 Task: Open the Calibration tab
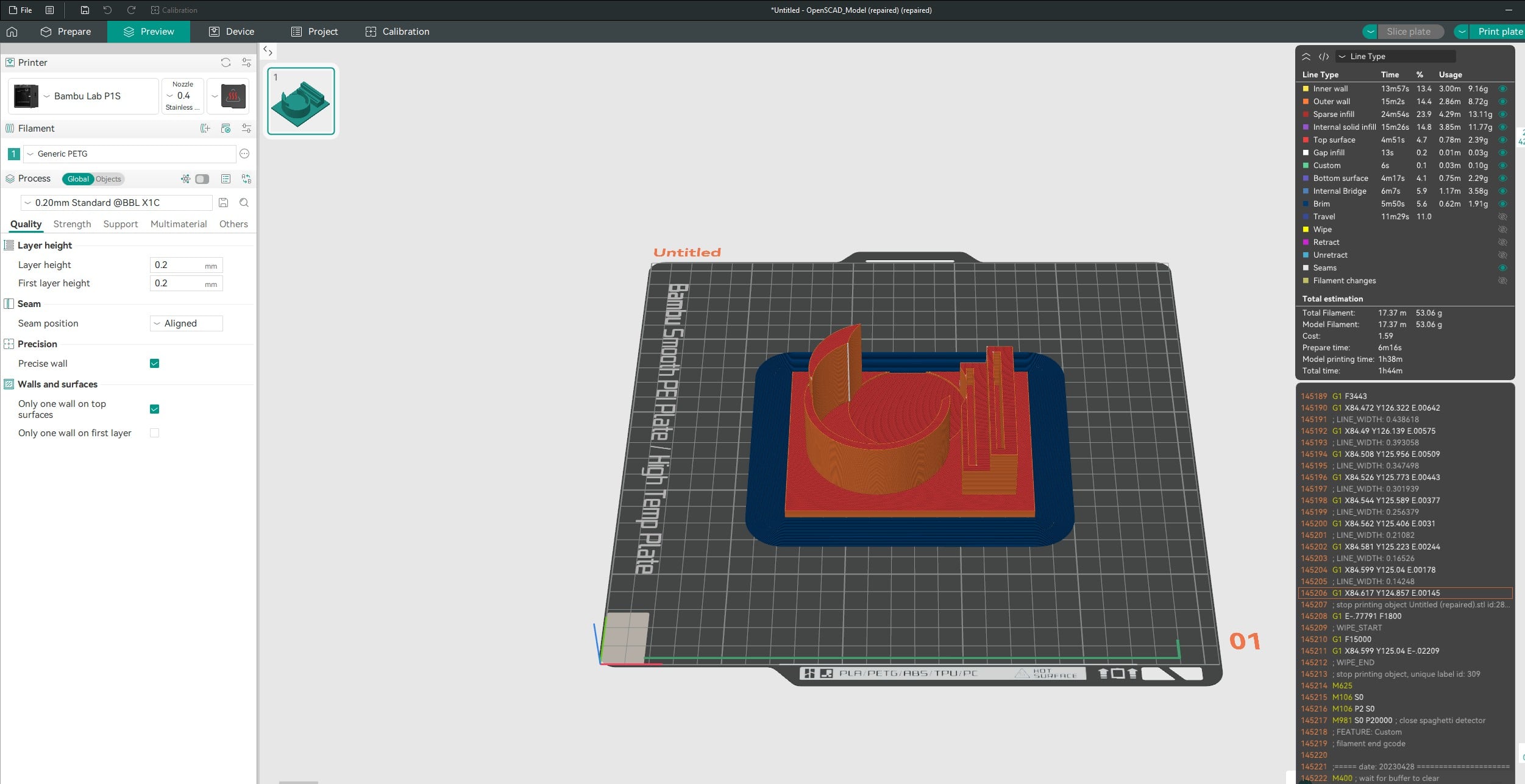point(397,32)
